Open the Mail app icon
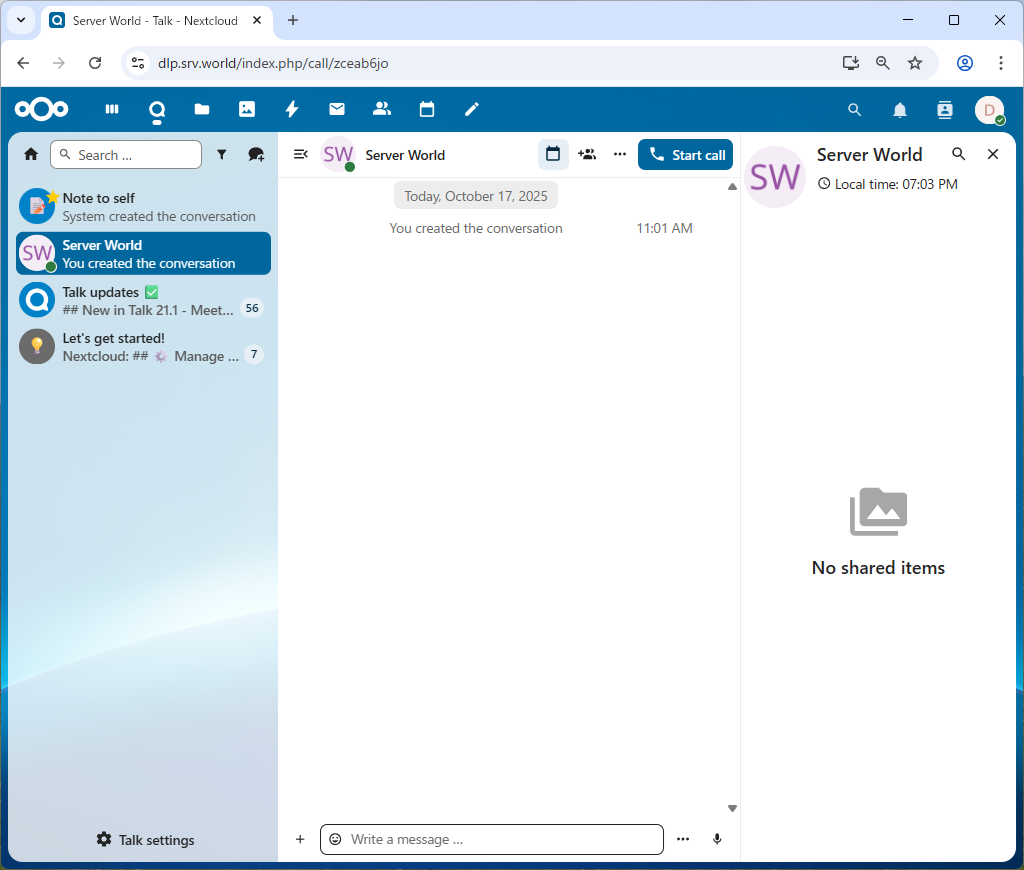This screenshot has width=1024, height=870. coord(337,110)
